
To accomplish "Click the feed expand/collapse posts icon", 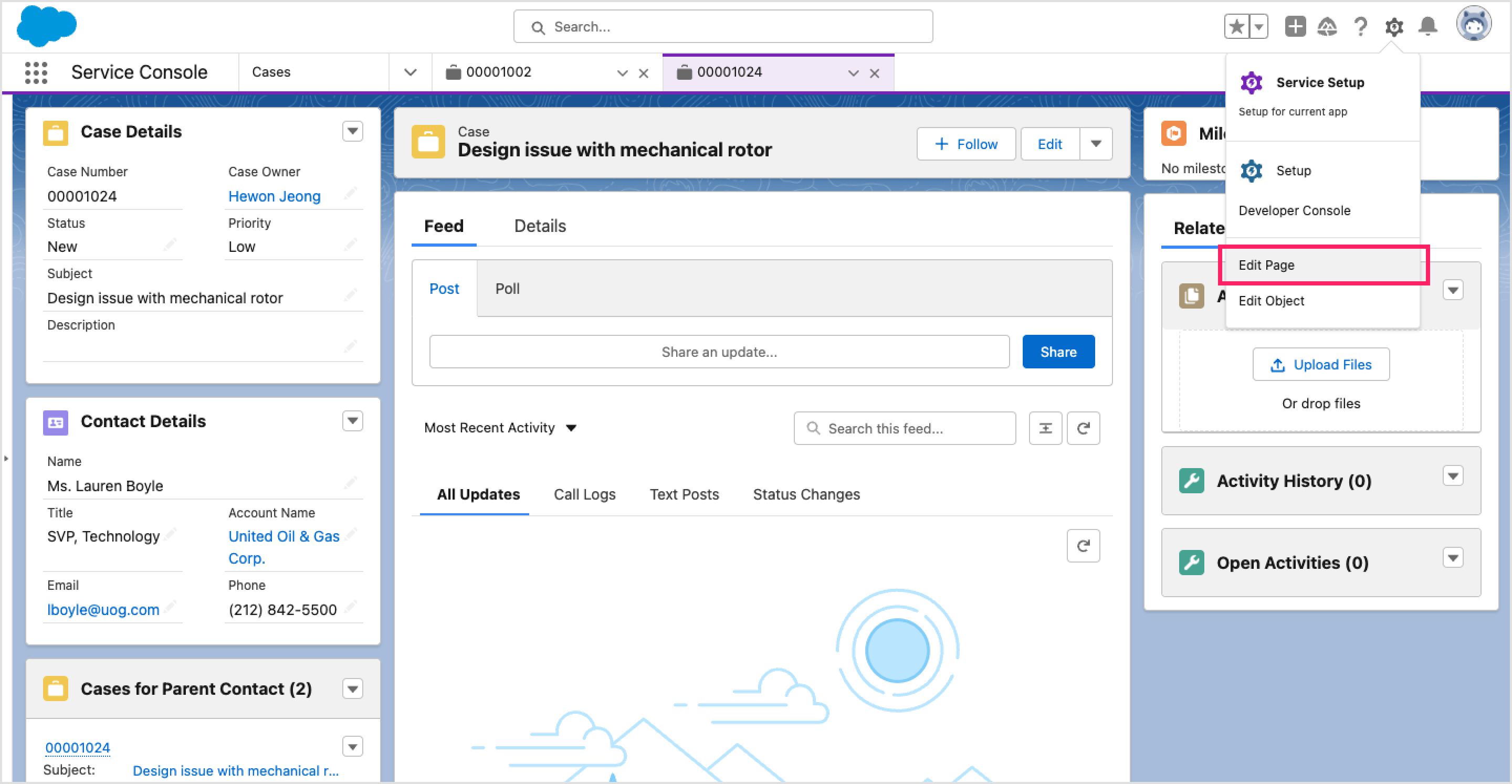I will (x=1045, y=428).
